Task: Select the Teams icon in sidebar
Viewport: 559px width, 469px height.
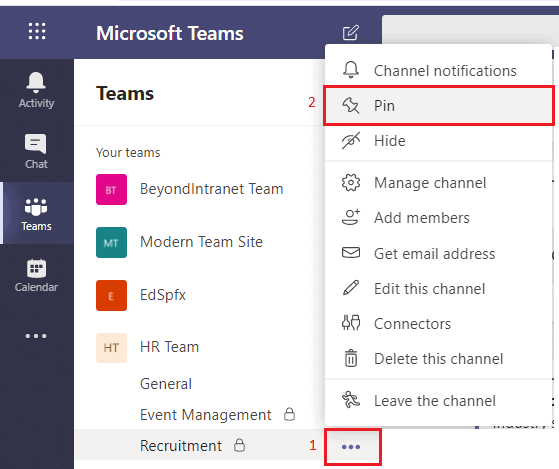Action: click(36, 214)
